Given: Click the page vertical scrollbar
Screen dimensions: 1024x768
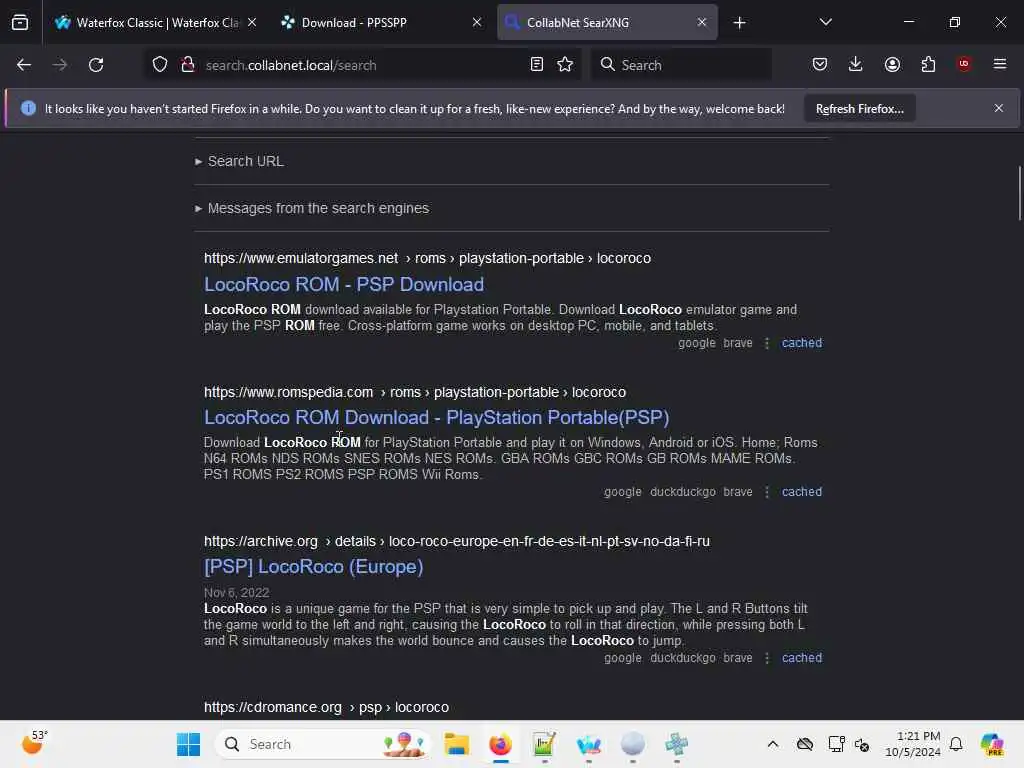Looking at the screenshot, I should 1019,193.
